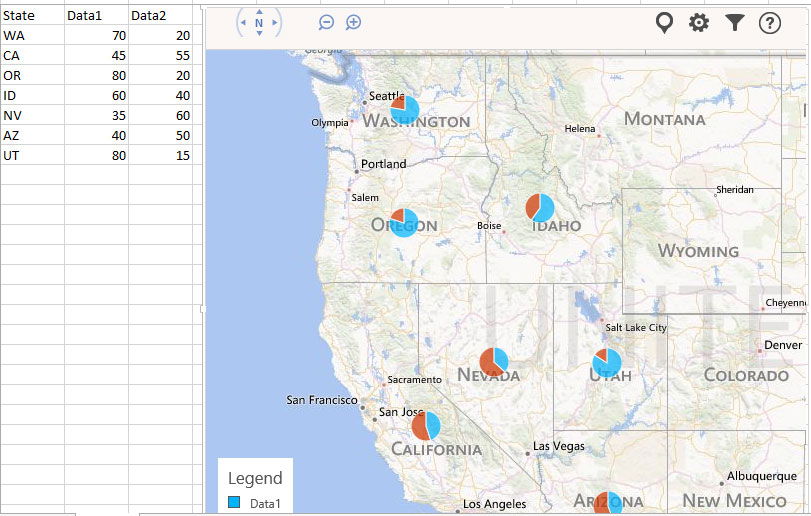Select the Data2 column header cell
The image size is (811, 516).
tap(161, 16)
